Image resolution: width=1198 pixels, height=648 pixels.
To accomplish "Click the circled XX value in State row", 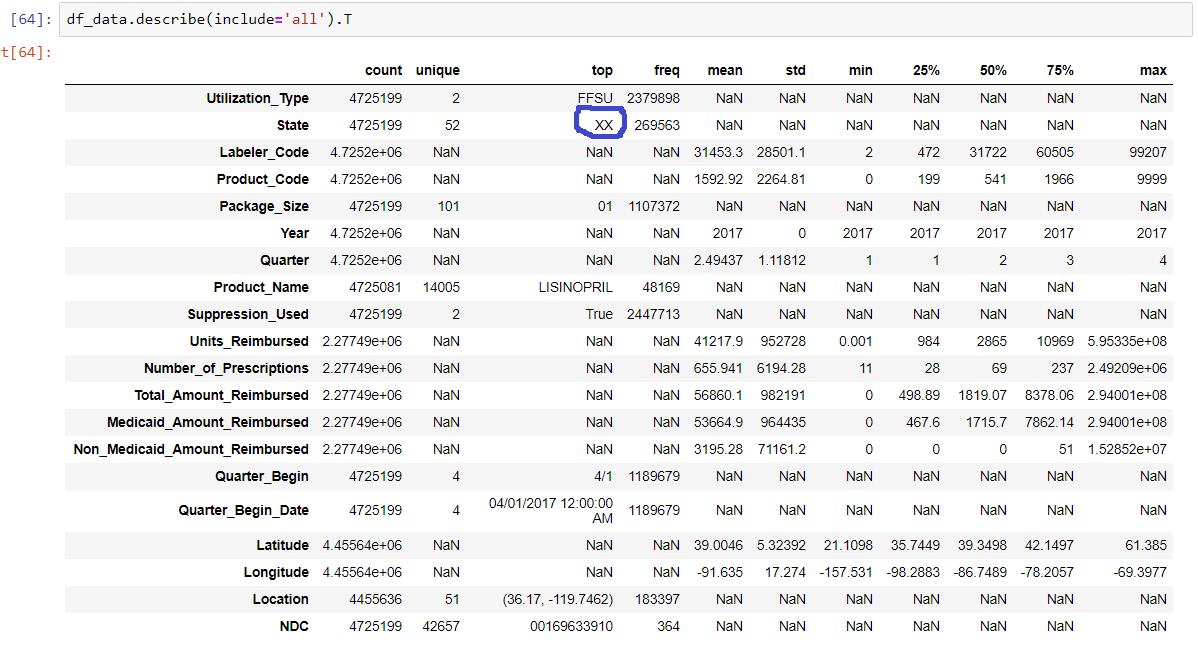I will [603, 125].
